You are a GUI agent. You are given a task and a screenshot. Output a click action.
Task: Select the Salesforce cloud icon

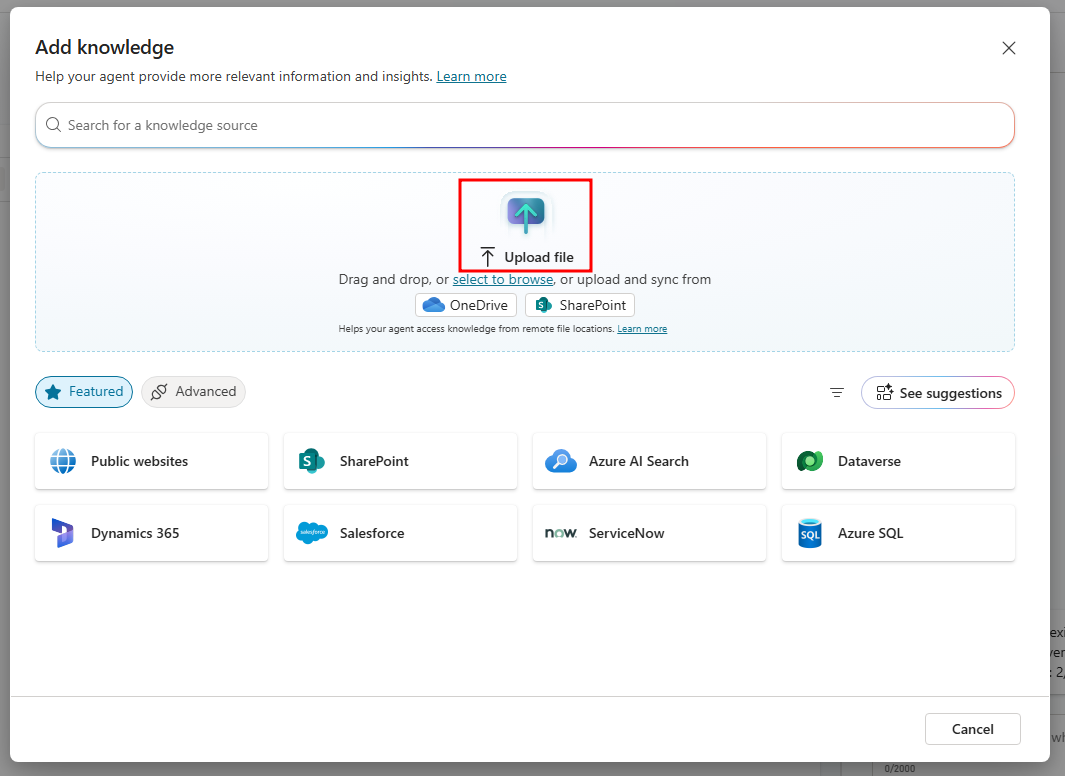pyautogui.click(x=312, y=533)
